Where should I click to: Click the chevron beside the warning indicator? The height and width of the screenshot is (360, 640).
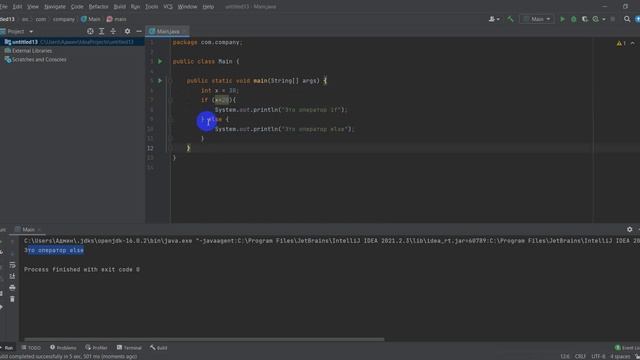pyautogui.click(x=633, y=43)
